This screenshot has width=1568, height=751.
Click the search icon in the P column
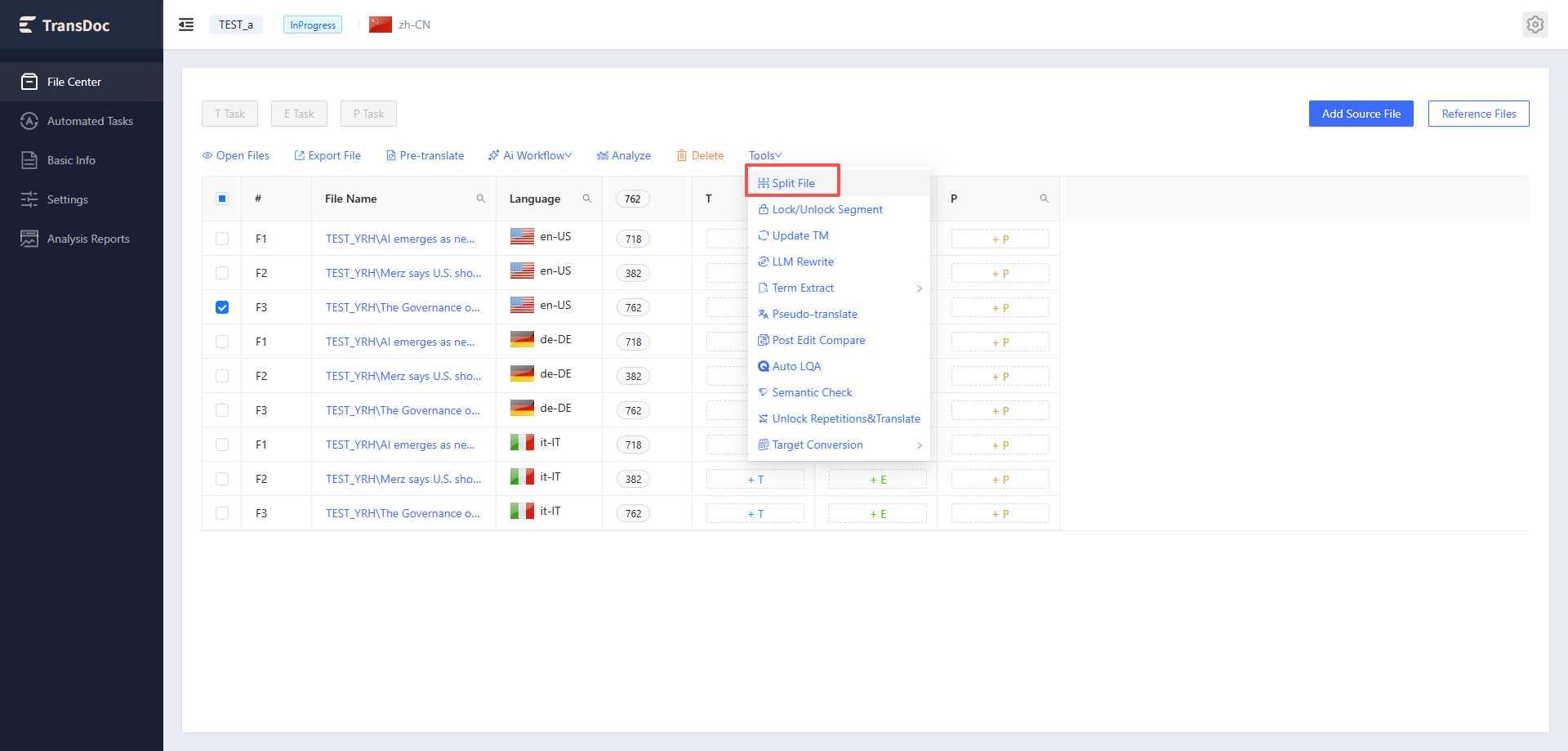click(1045, 199)
